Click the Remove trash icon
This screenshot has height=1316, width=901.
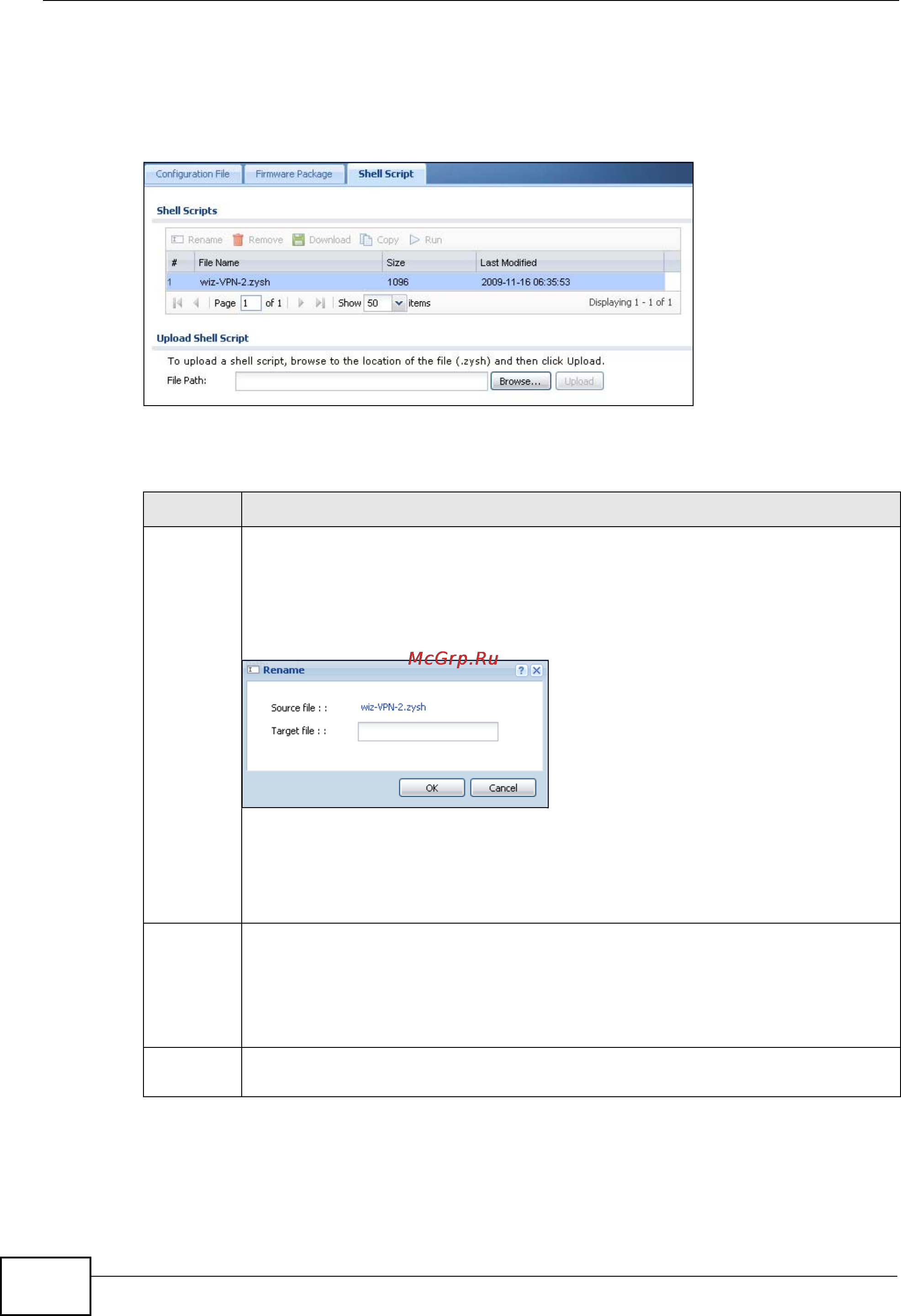[x=238, y=239]
